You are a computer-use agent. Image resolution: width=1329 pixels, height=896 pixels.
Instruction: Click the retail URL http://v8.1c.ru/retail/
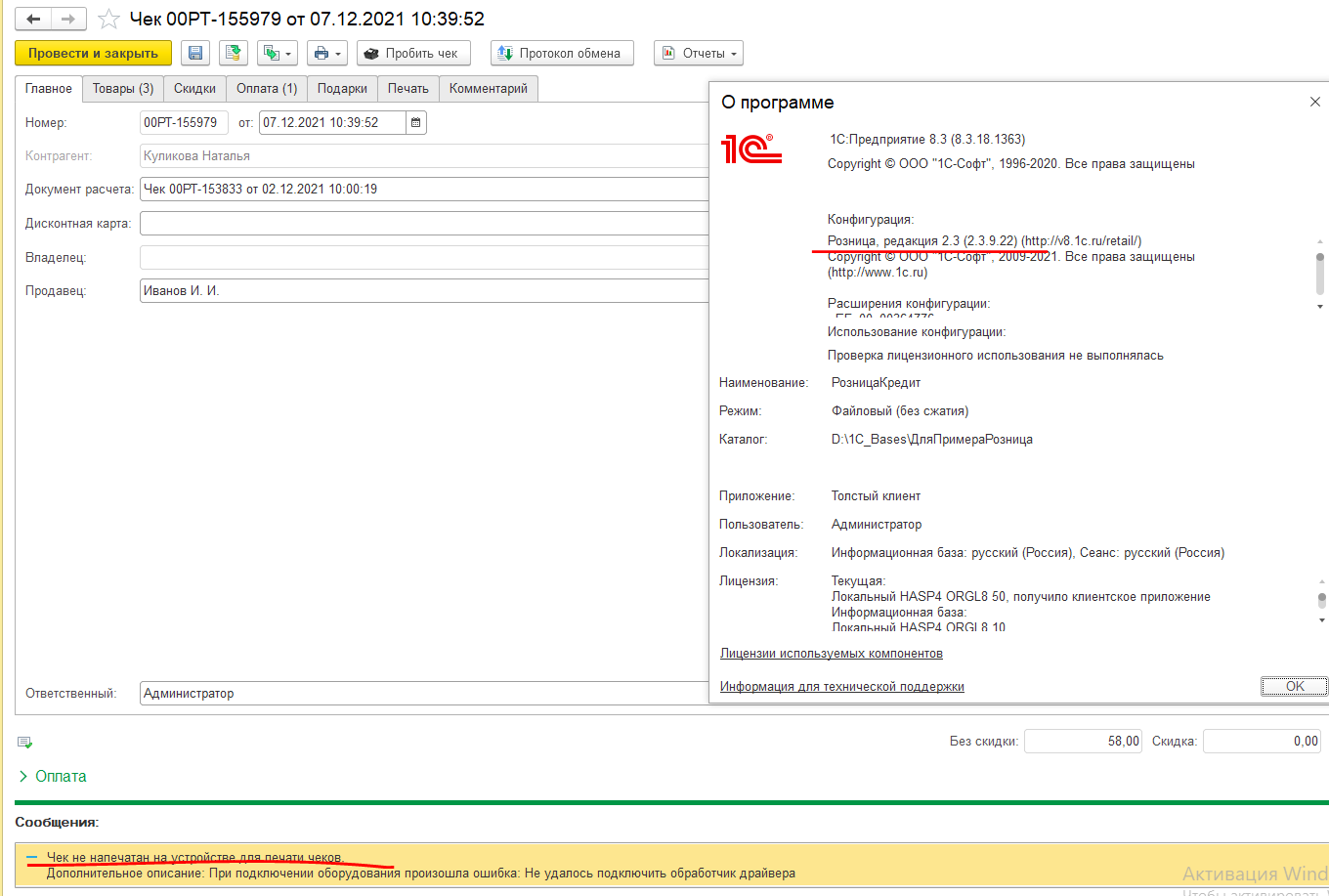tap(1082, 240)
